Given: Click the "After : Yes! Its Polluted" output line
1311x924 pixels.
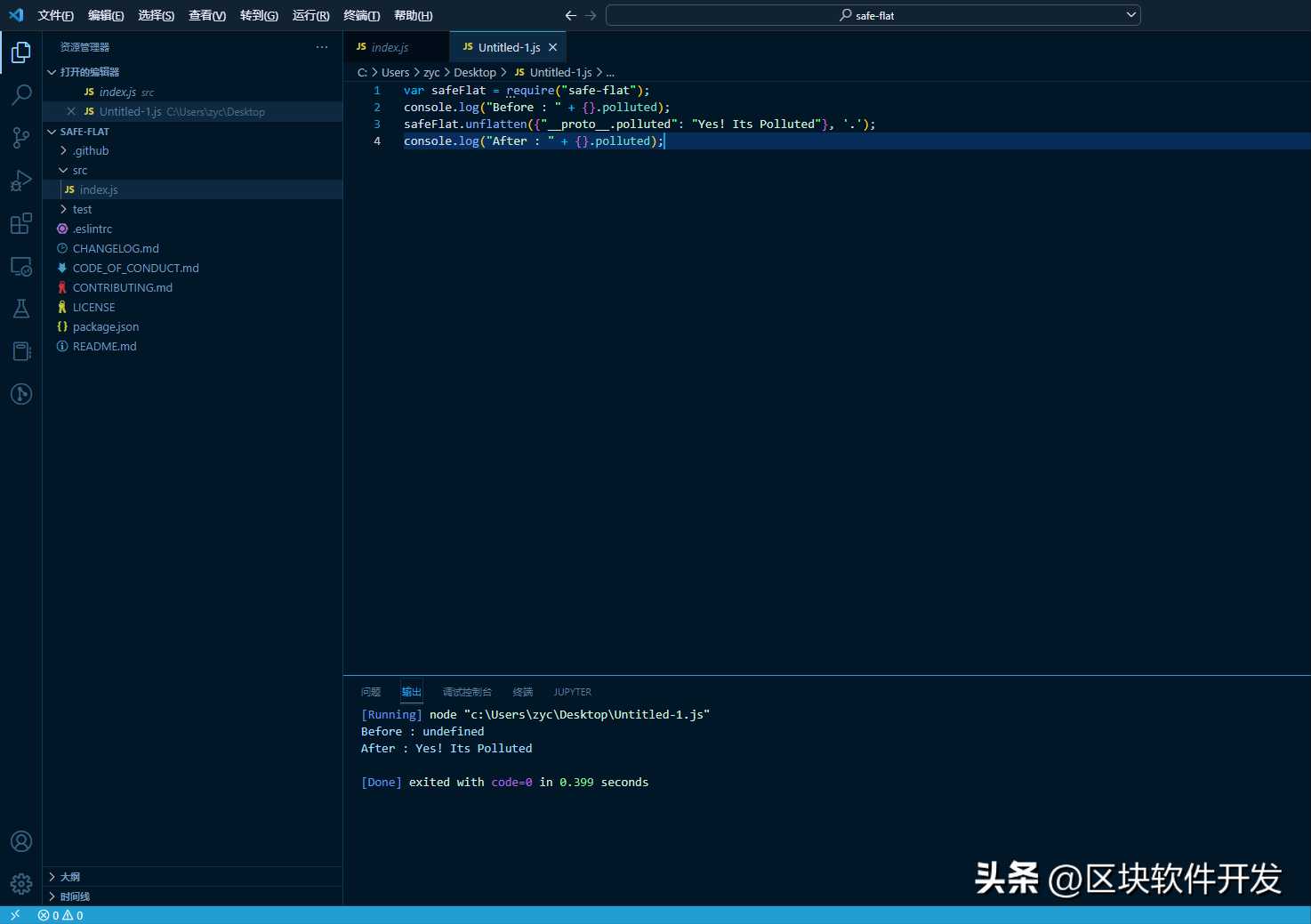Looking at the screenshot, I should coord(446,749).
